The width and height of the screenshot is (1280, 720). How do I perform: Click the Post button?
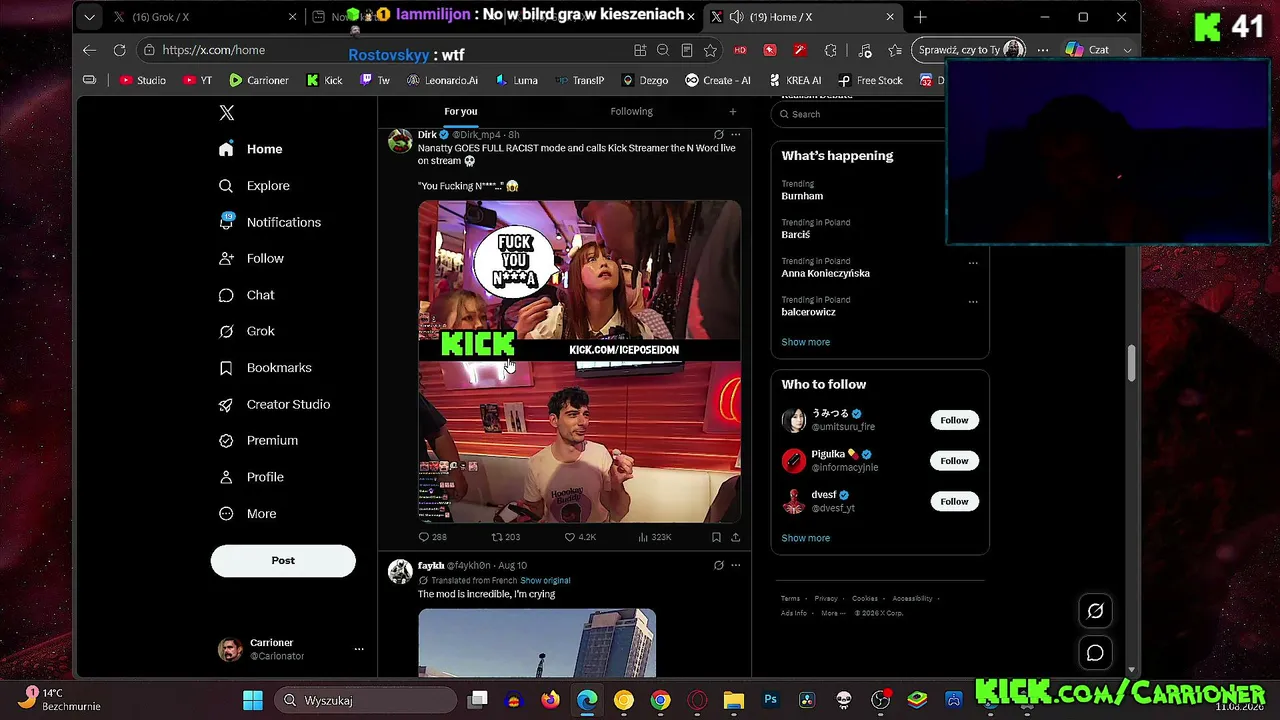pos(283,561)
